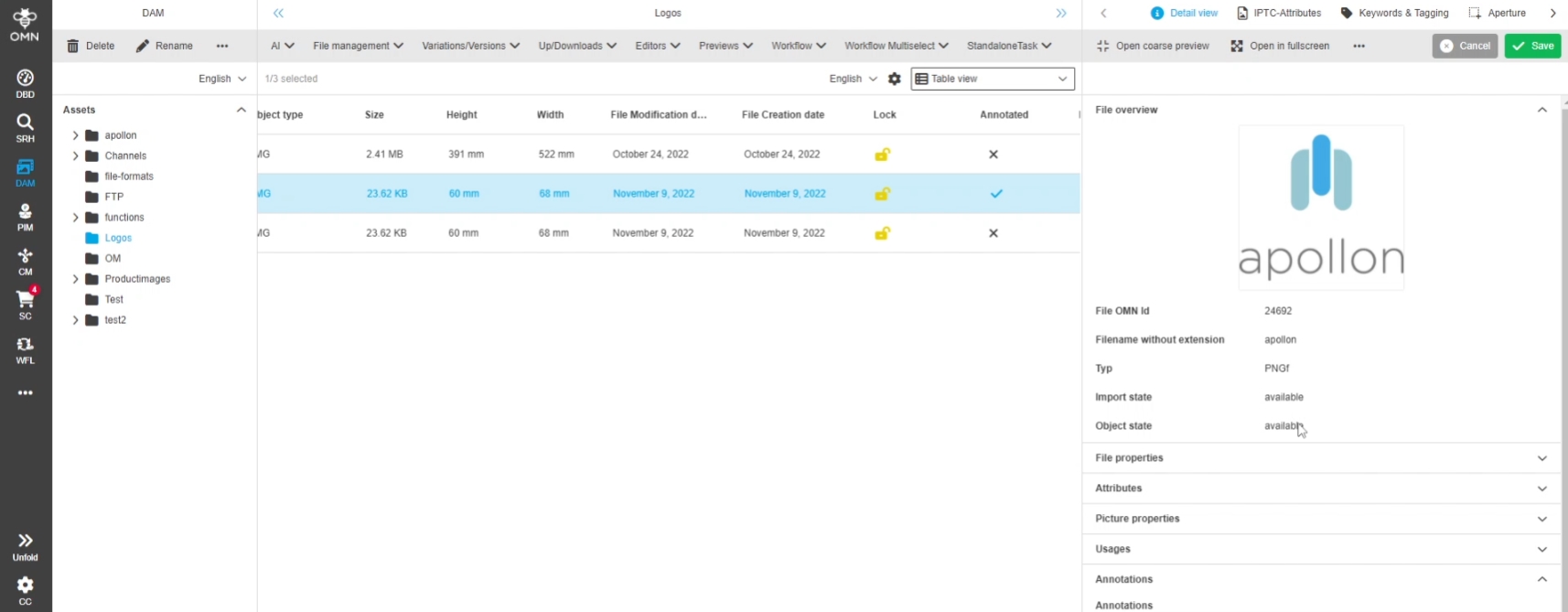Open table column settings gear
Screen dimensions: 1568x612
pos(895,79)
